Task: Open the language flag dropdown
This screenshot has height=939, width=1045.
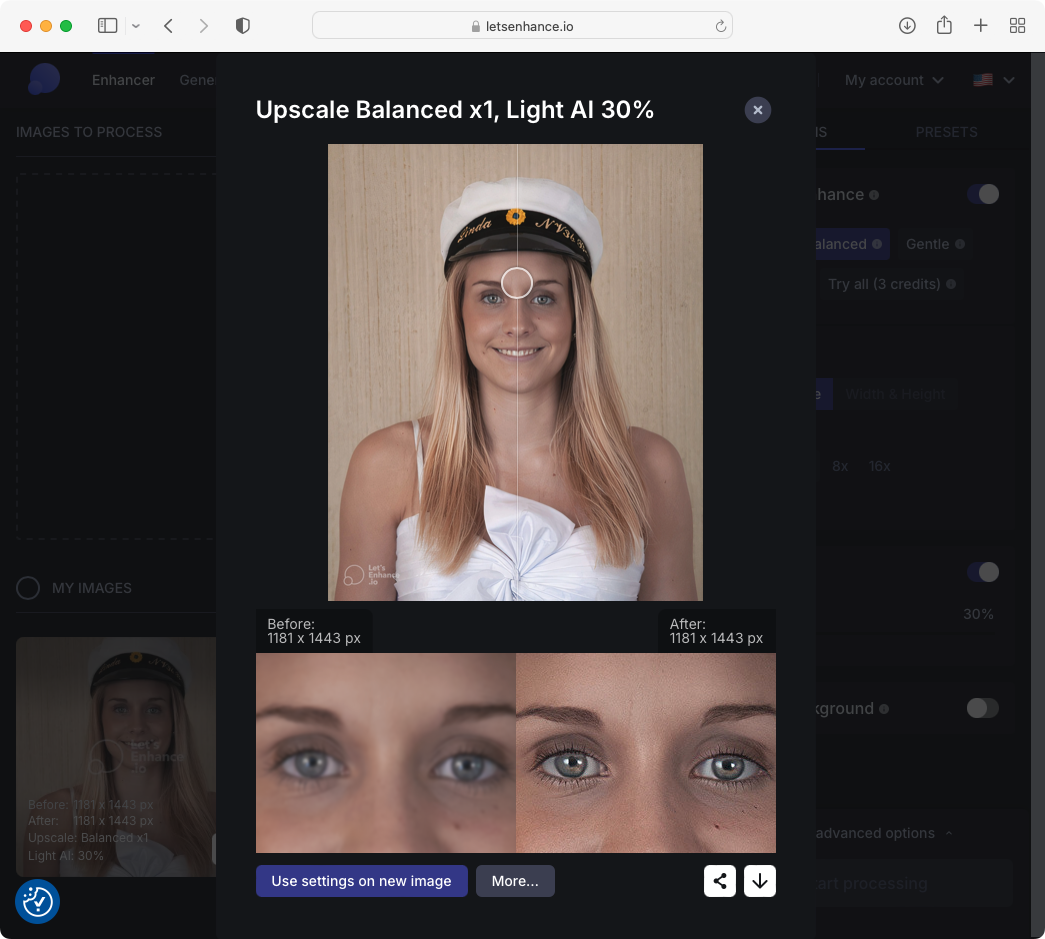Action: pos(993,80)
